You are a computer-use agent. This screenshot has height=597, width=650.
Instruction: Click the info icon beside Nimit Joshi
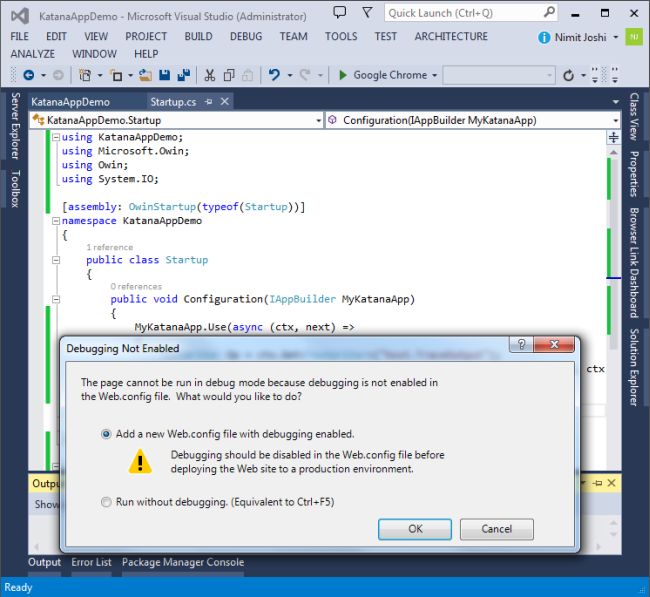(x=544, y=38)
